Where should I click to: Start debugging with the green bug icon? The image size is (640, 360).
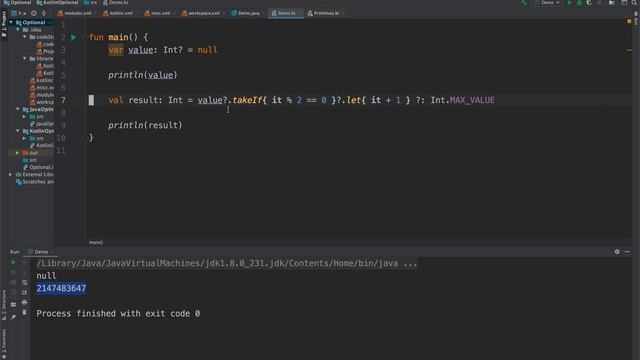[579, 3]
